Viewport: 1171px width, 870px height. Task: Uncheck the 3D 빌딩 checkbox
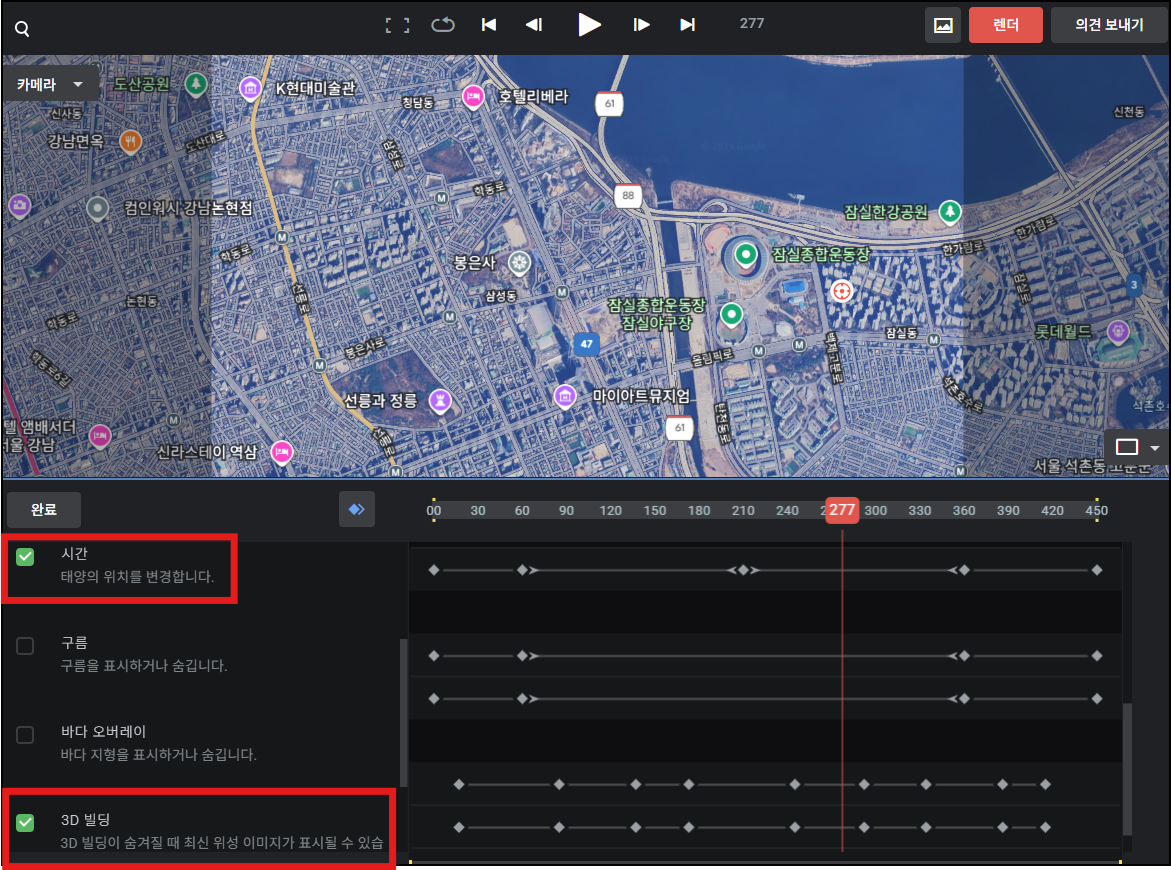coord(25,823)
